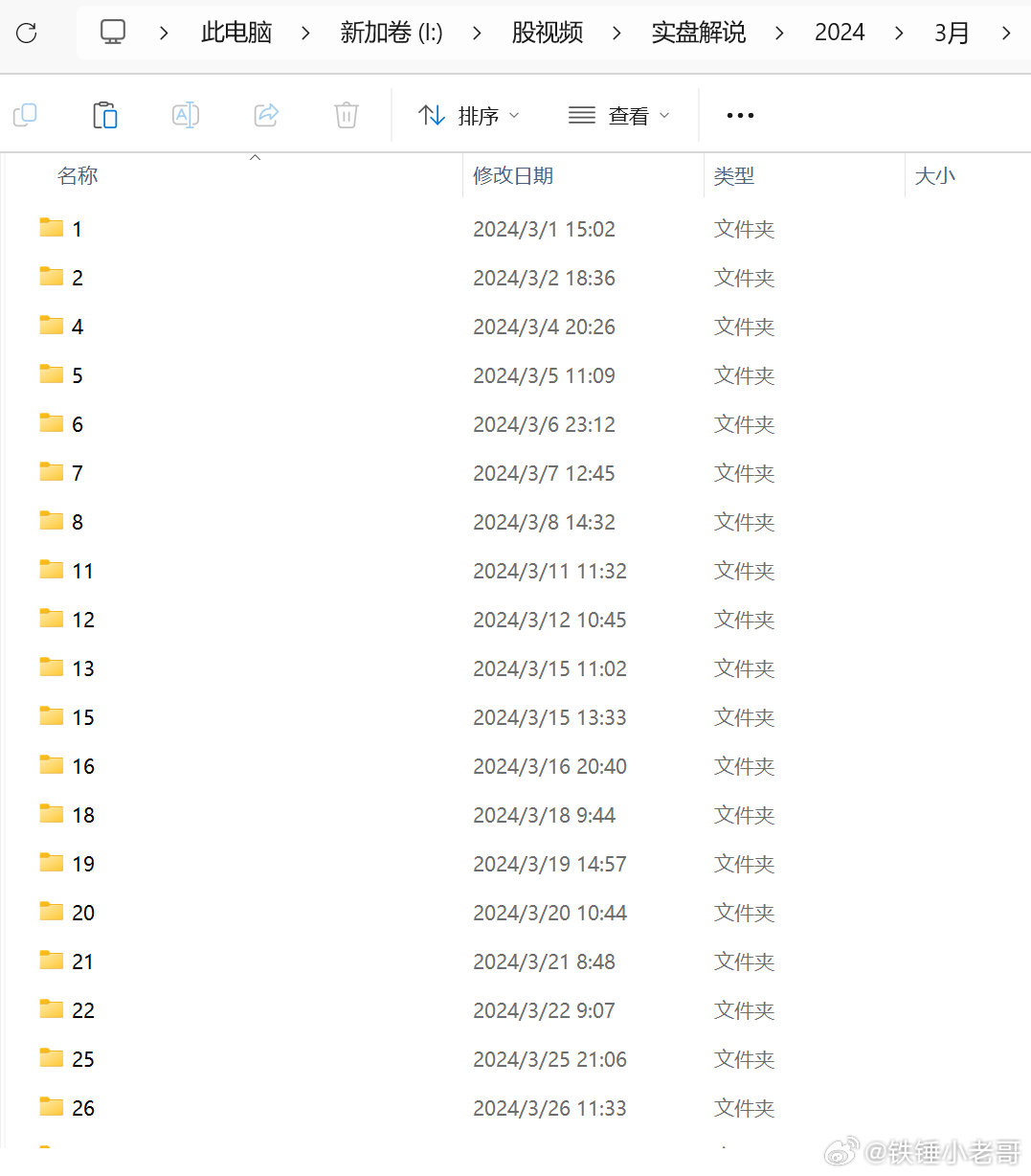Navigate to 新加卷 (I:) in breadcrumb

click(392, 33)
